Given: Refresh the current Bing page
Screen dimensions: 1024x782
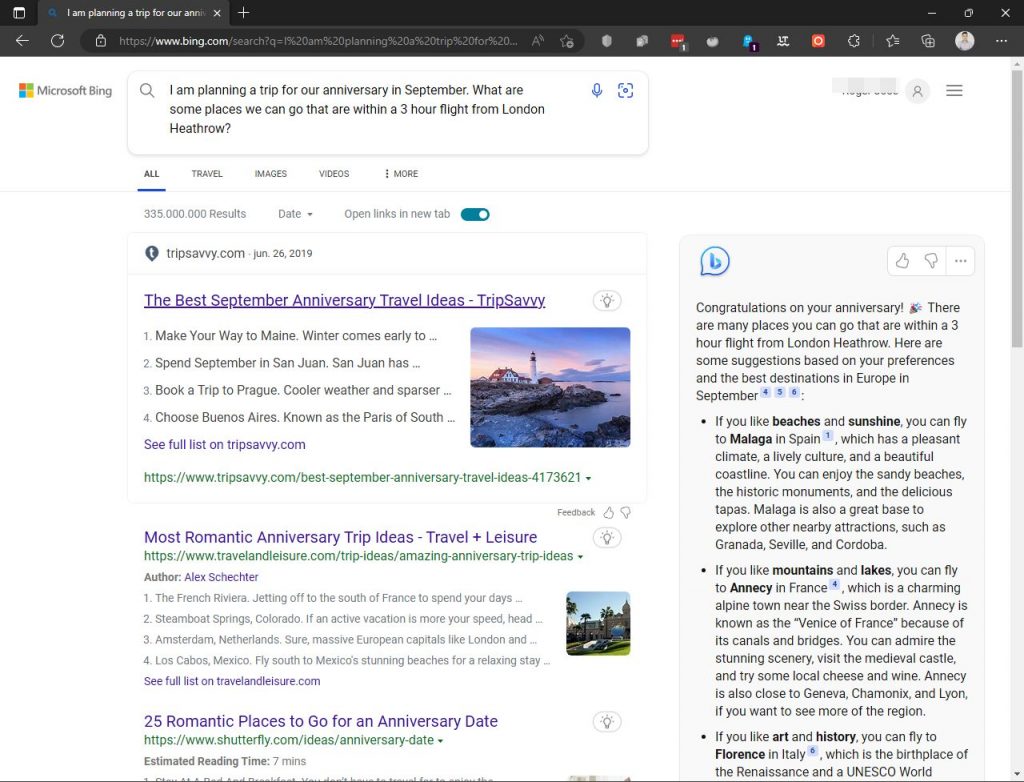Looking at the screenshot, I should pyautogui.click(x=57, y=41).
